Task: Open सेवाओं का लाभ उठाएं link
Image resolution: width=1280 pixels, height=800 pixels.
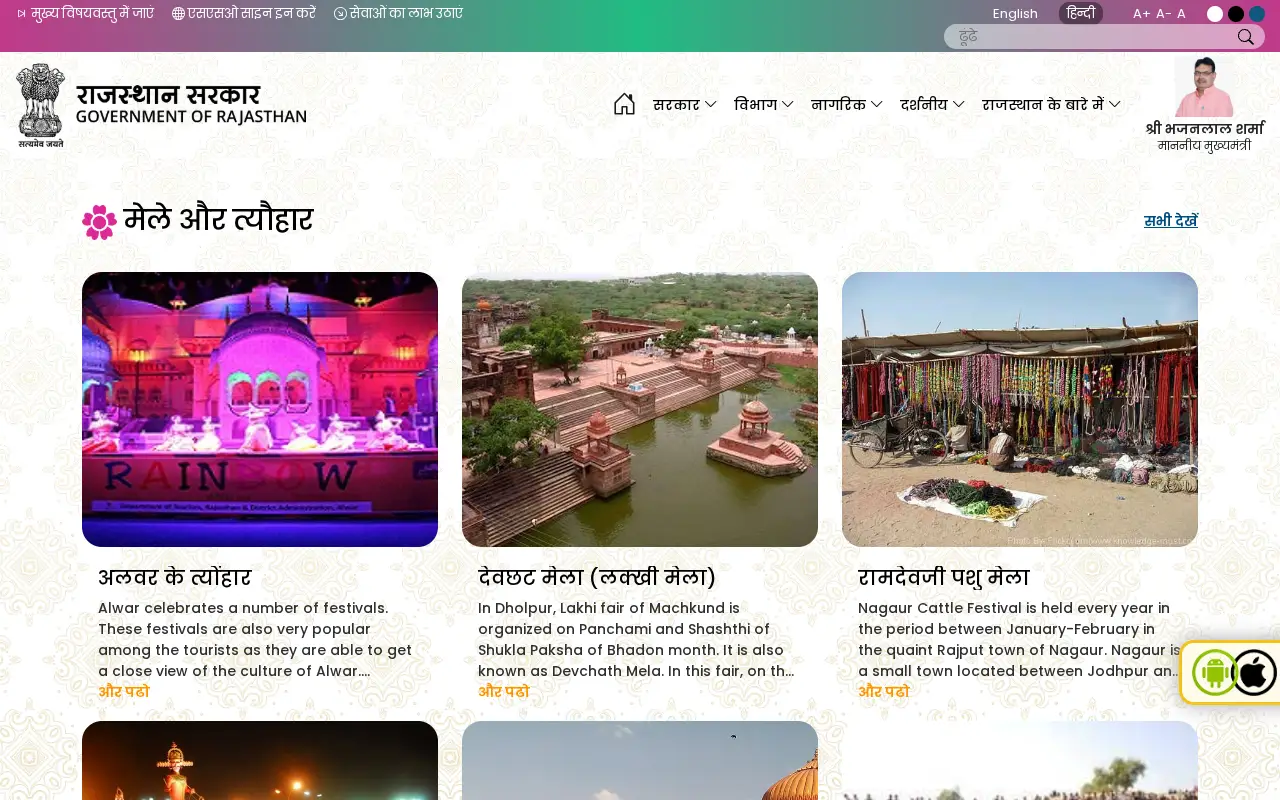Action: tap(406, 14)
